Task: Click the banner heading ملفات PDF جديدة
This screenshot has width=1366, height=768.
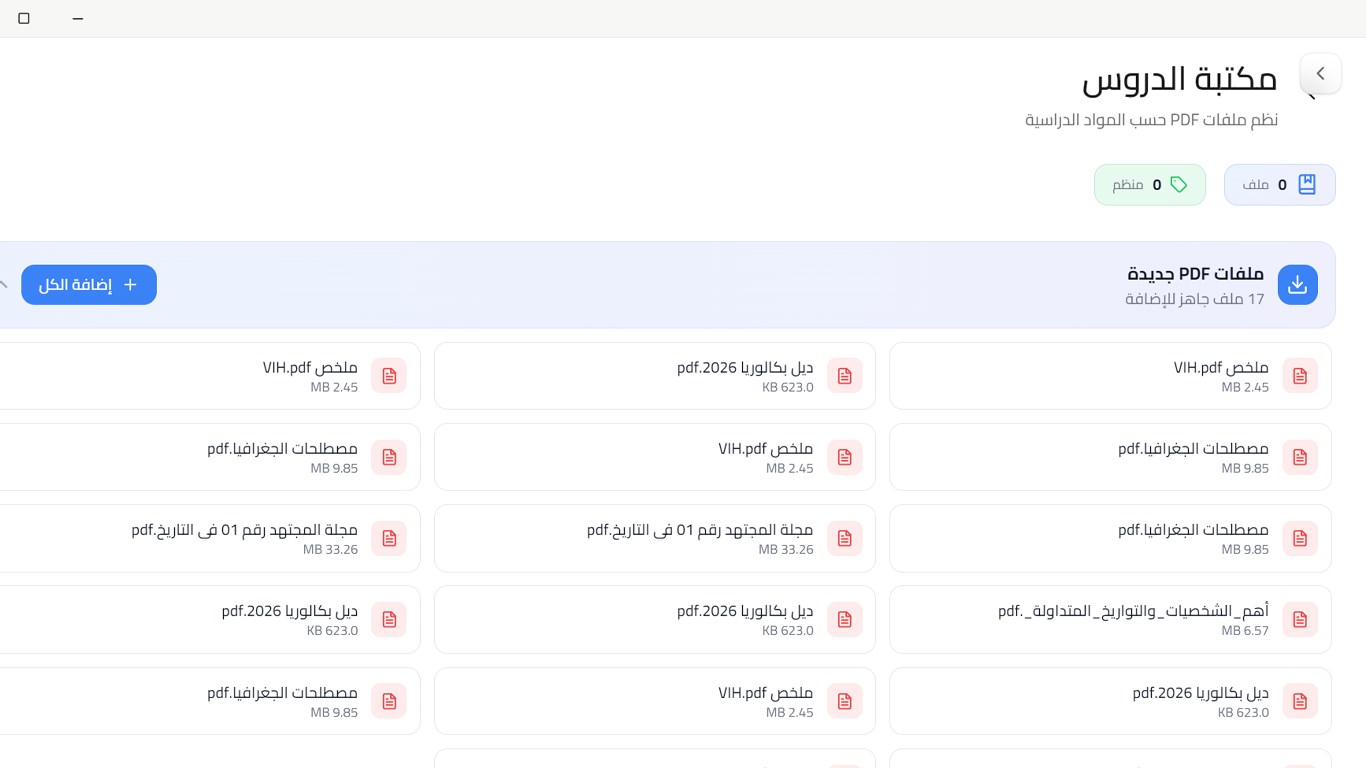Action: pyautogui.click(x=1196, y=274)
